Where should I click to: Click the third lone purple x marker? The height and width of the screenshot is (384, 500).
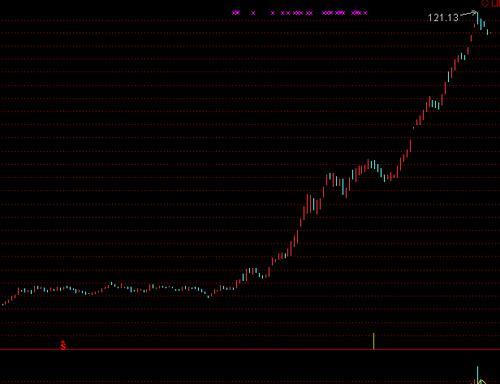pyautogui.click(x=273, y=13)
